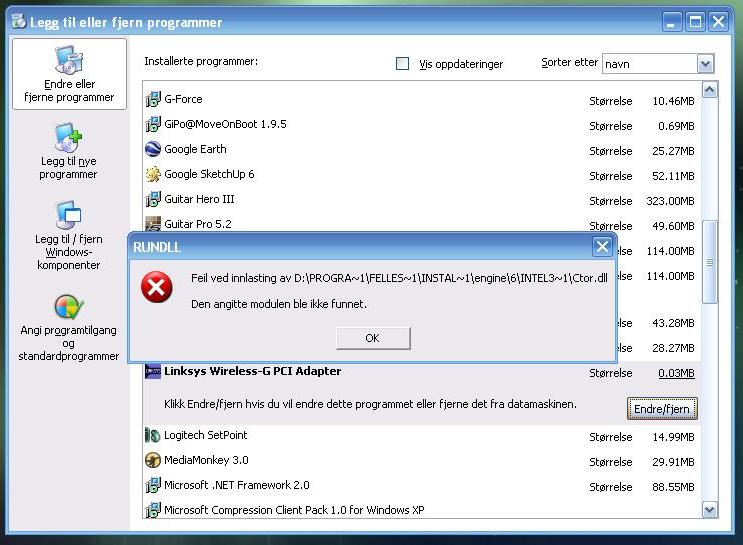Click the 0.03MB size link

coord(676,373)
